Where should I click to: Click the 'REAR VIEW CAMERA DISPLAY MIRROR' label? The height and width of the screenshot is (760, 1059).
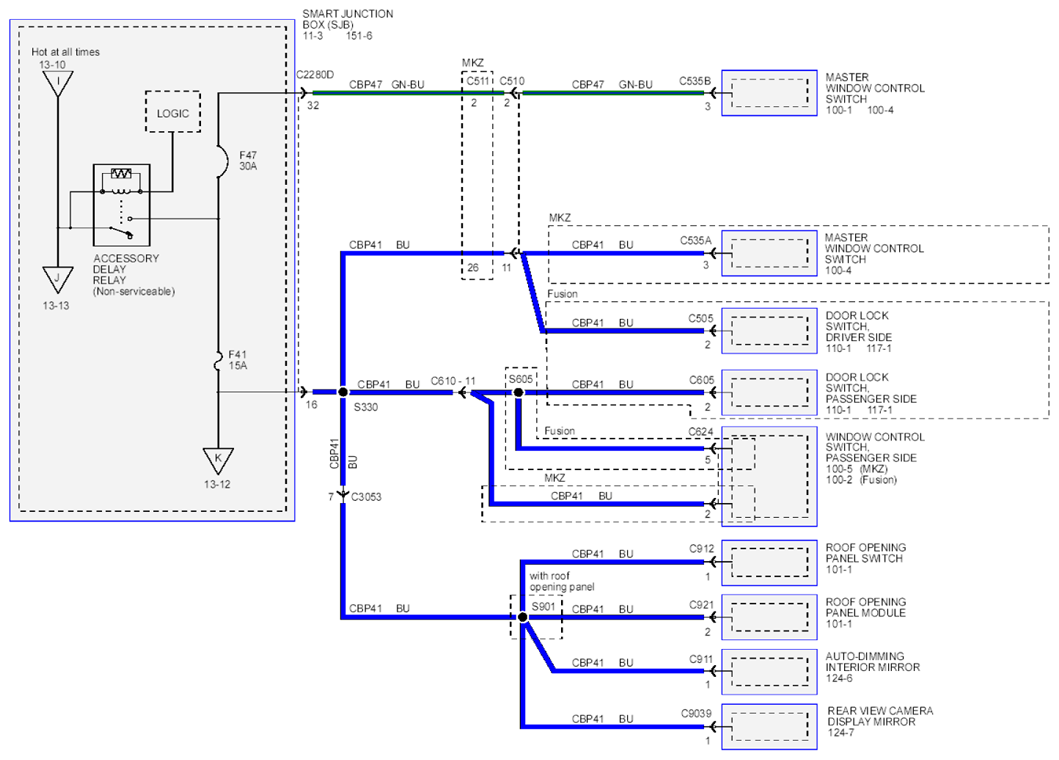click(x=880, y=716)
